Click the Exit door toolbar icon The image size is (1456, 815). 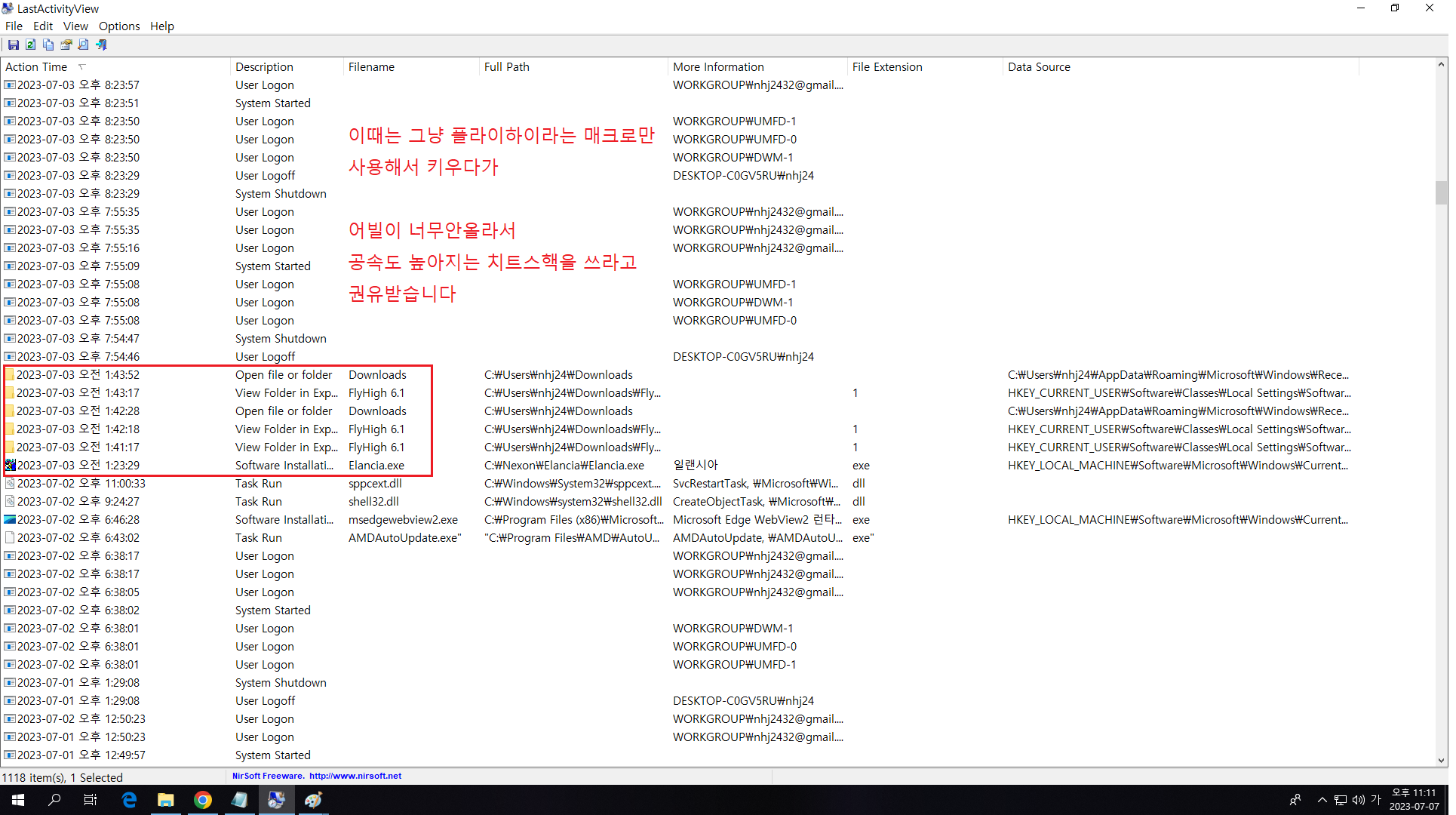point(101,45)
